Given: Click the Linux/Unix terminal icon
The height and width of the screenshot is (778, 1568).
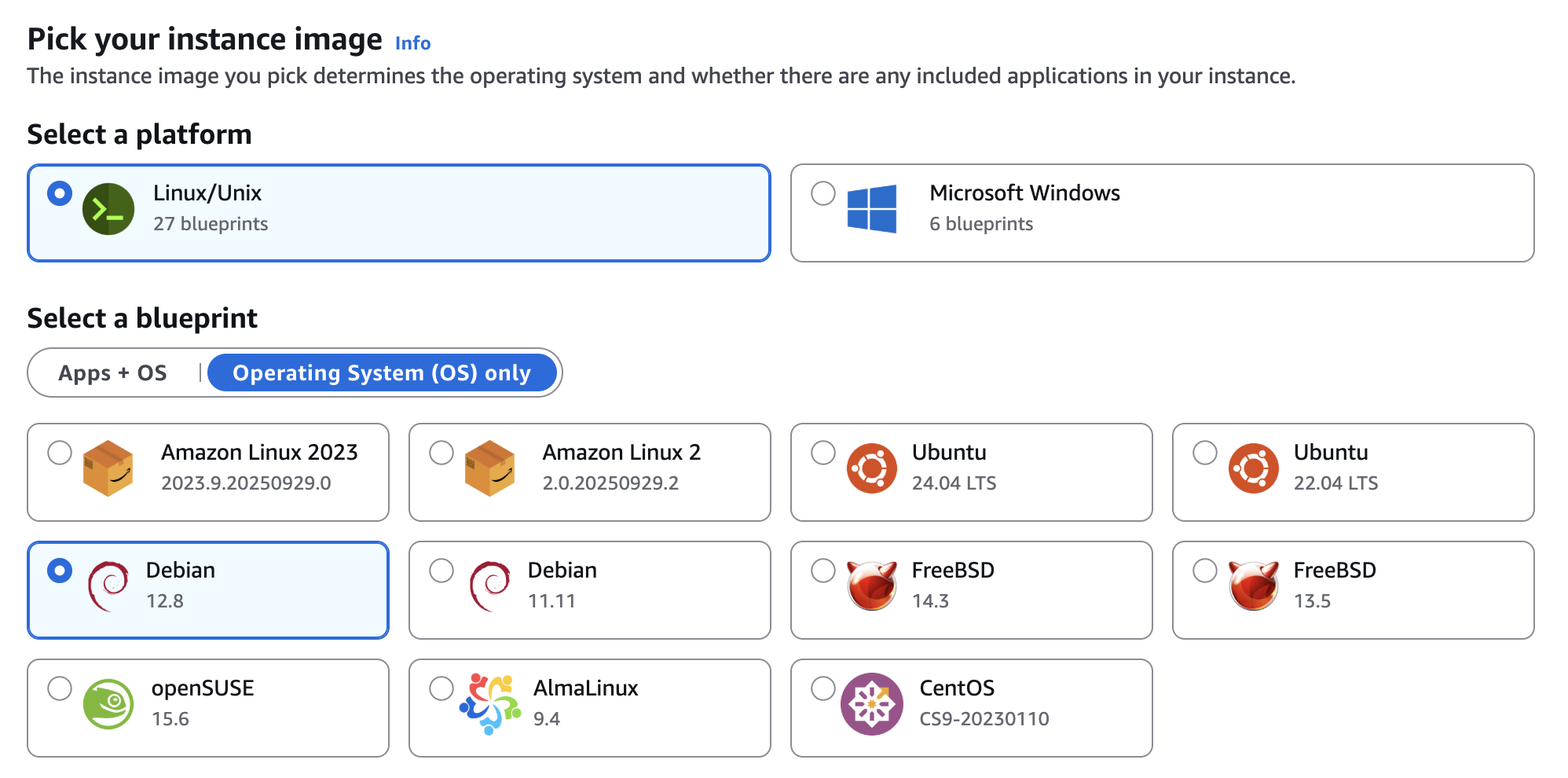Looking at the screenshot, I should 108,209.
